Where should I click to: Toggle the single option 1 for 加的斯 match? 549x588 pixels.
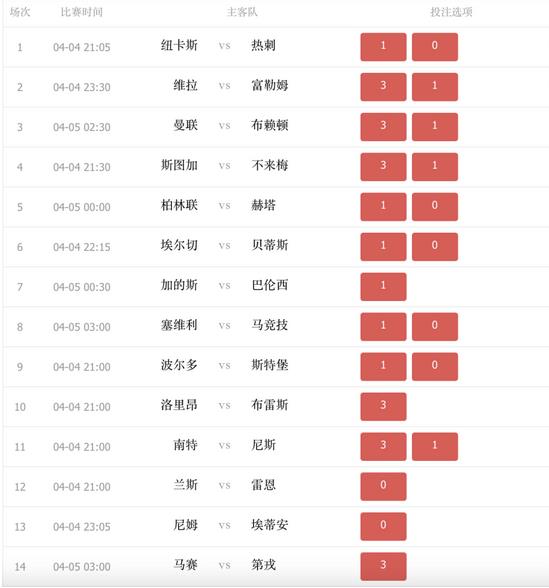[x=383, y=287]
